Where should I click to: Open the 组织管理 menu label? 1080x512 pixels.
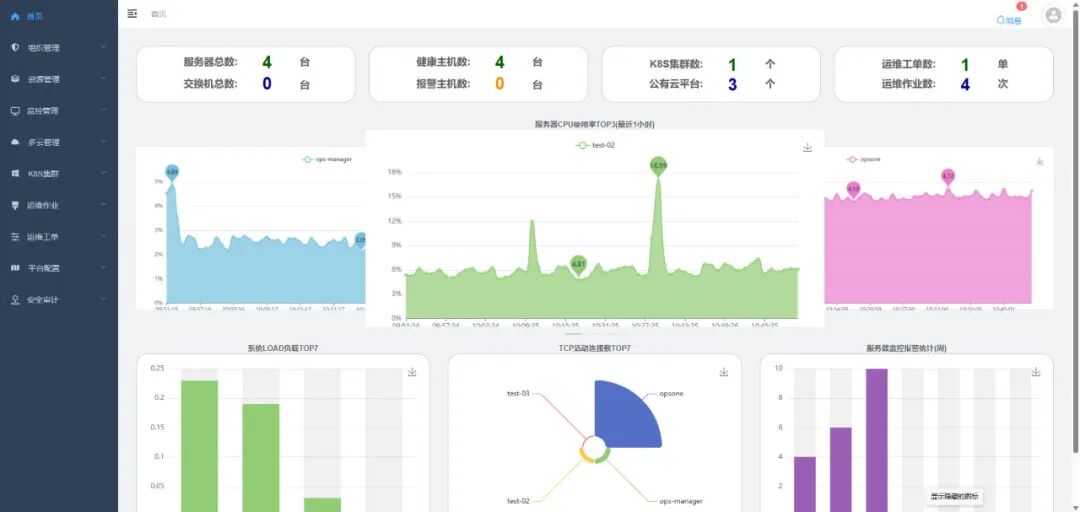(43, 48)
